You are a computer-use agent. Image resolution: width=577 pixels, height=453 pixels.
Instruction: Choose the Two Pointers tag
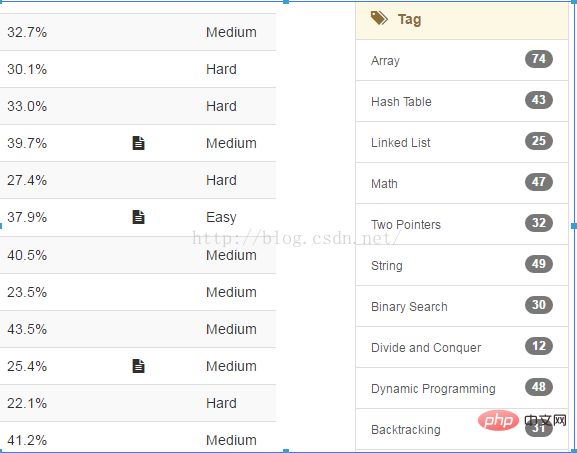pyautogui.click(x=462, y=224)
